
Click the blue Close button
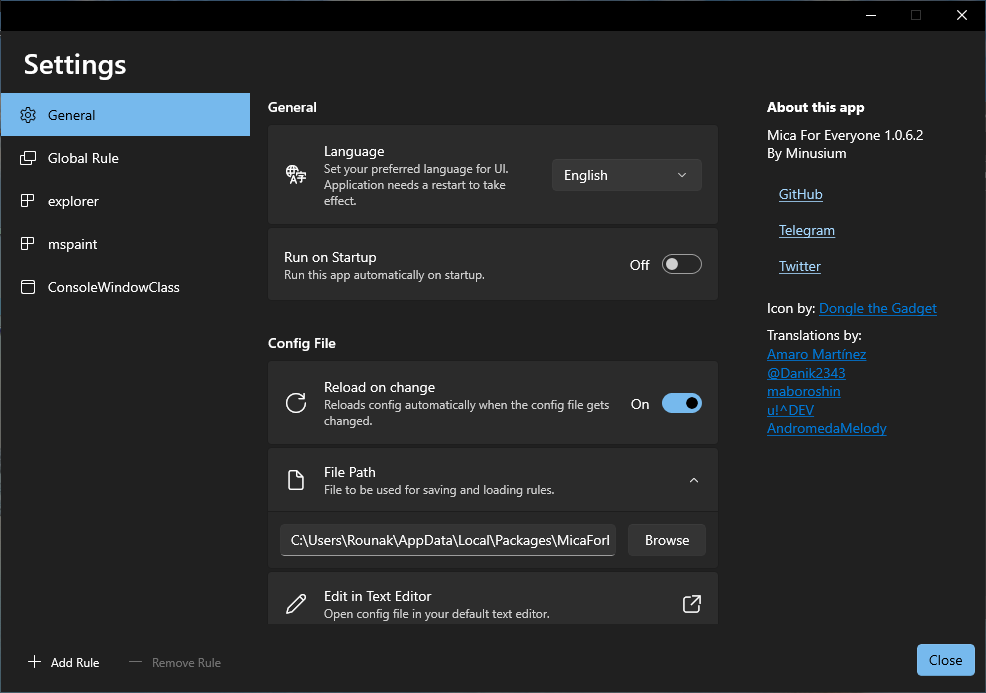click(x=945, y=660)
